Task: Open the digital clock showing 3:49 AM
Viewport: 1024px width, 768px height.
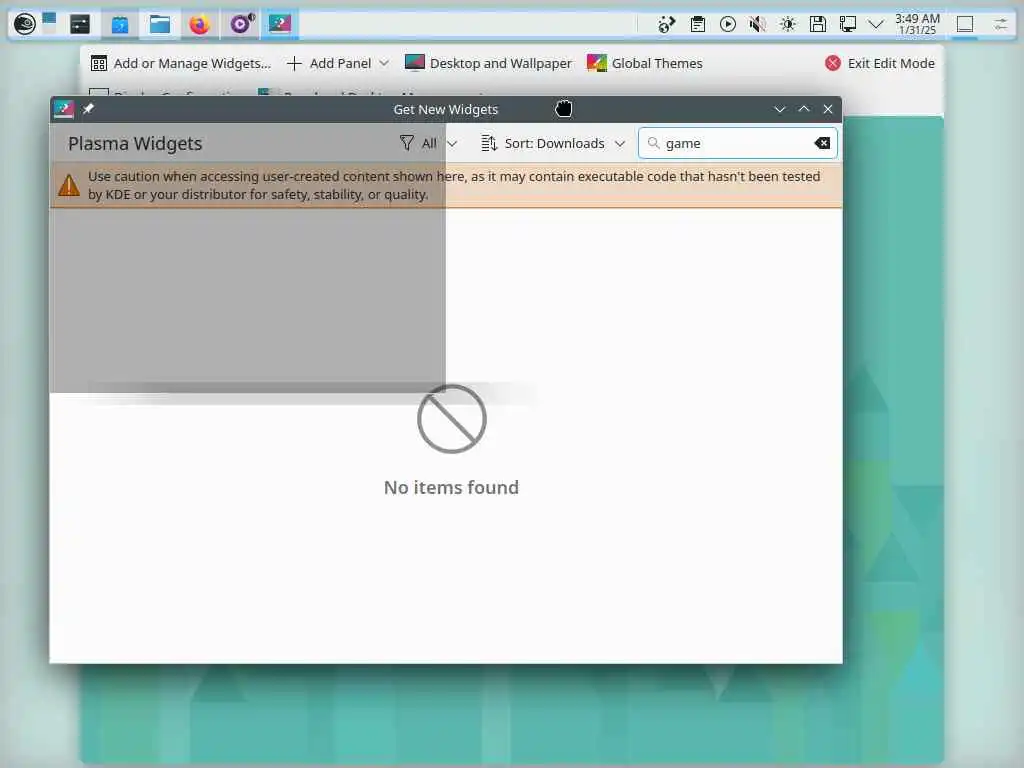Action: (x=917, y=24)
